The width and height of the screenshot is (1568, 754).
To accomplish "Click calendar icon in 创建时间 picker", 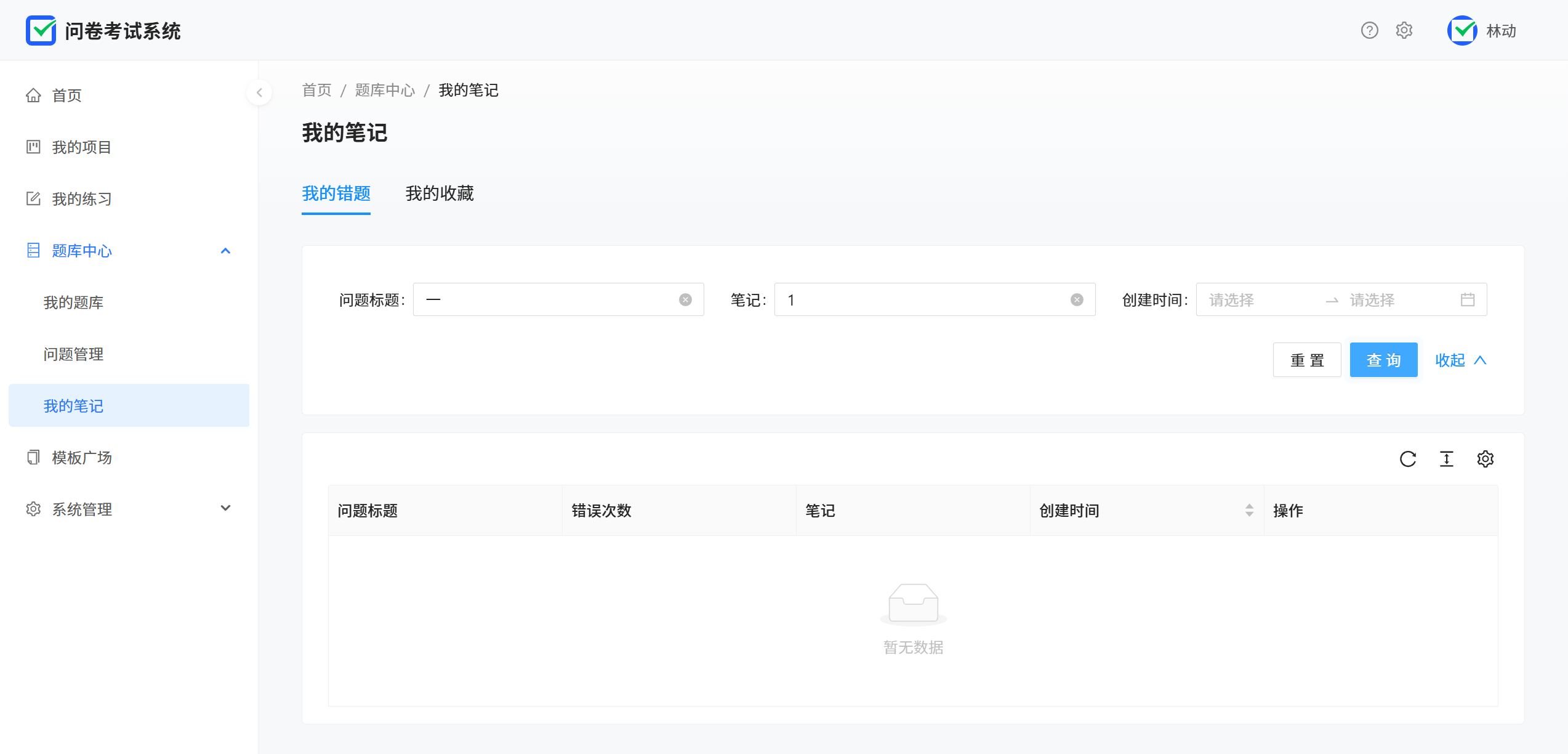I will pos(1468,300).
